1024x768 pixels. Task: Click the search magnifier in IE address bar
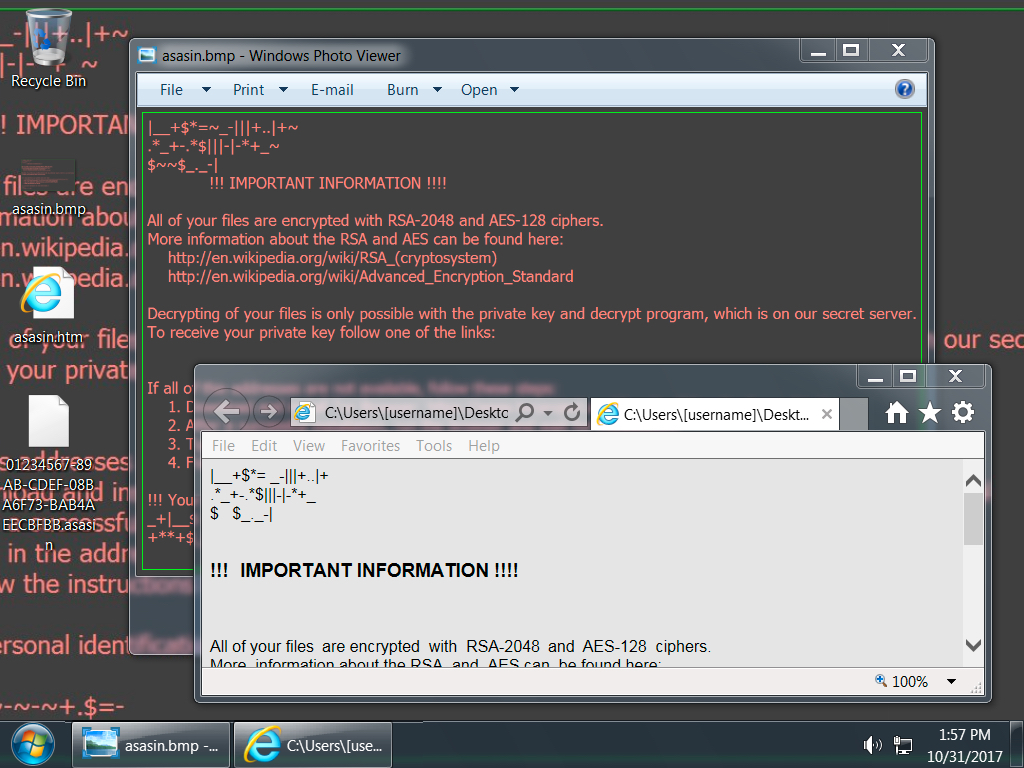[525, 412]
